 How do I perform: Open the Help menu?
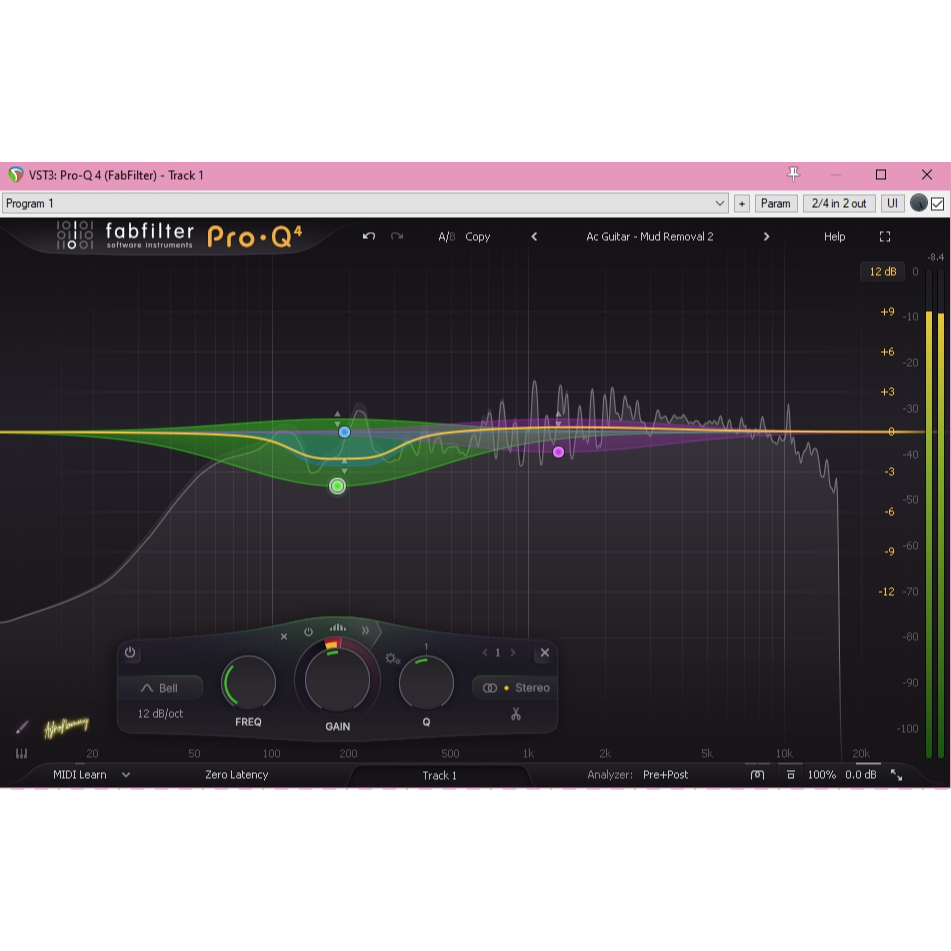click(834, 237)
